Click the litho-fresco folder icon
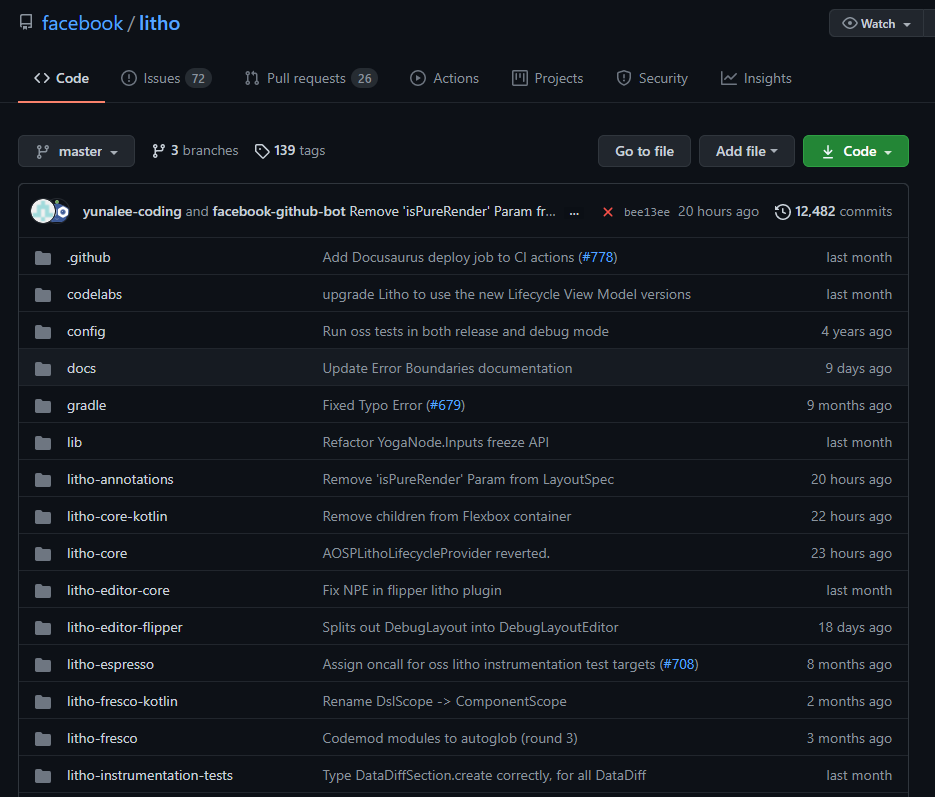Image resolution: width=935 pixels, height=797 pixels. [x=43, y=738]
